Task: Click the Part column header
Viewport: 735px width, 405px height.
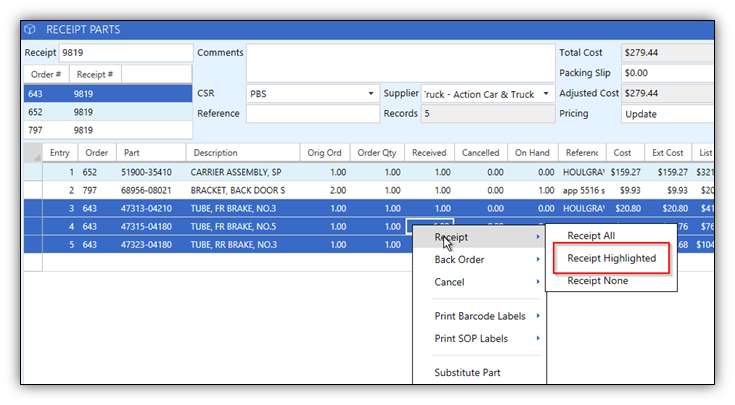Action: pyautogui.click(x=150, y=153)
